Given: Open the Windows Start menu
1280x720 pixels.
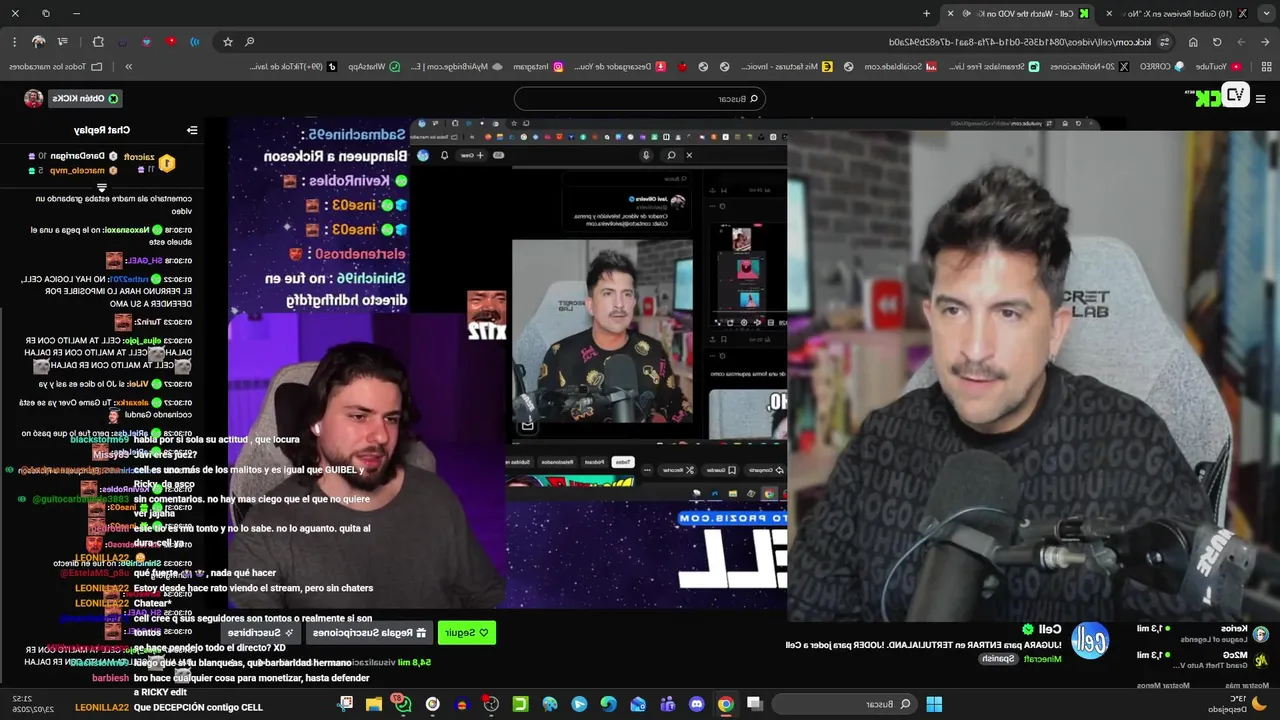Looking at the screenshot, I should coord(934,704).
